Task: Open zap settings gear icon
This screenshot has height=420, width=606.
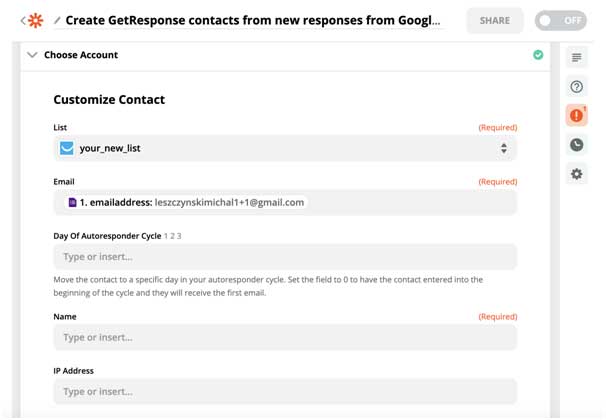Action: point(576,174)
